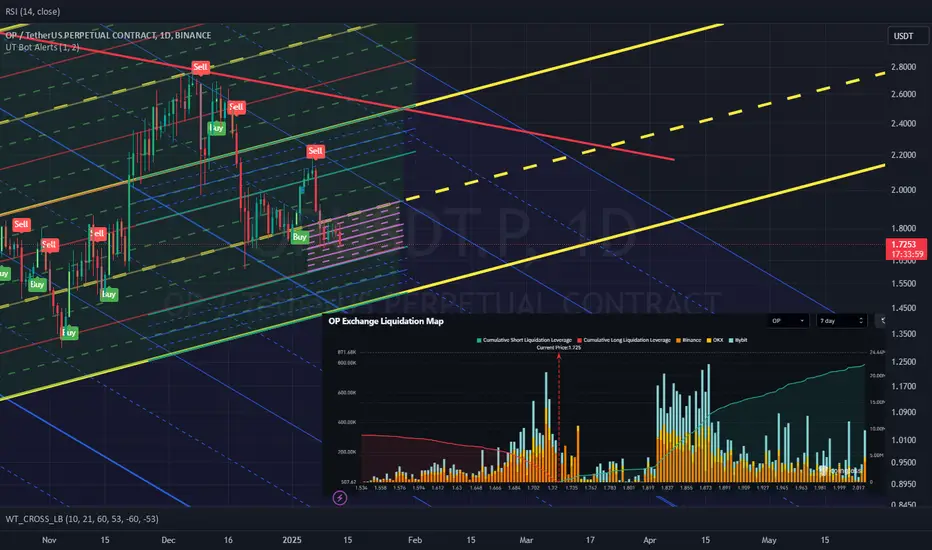Toggle Cumulative Long Liquidation Leverage legend
This screenshot has width=932, height=550.
(624, 340)
